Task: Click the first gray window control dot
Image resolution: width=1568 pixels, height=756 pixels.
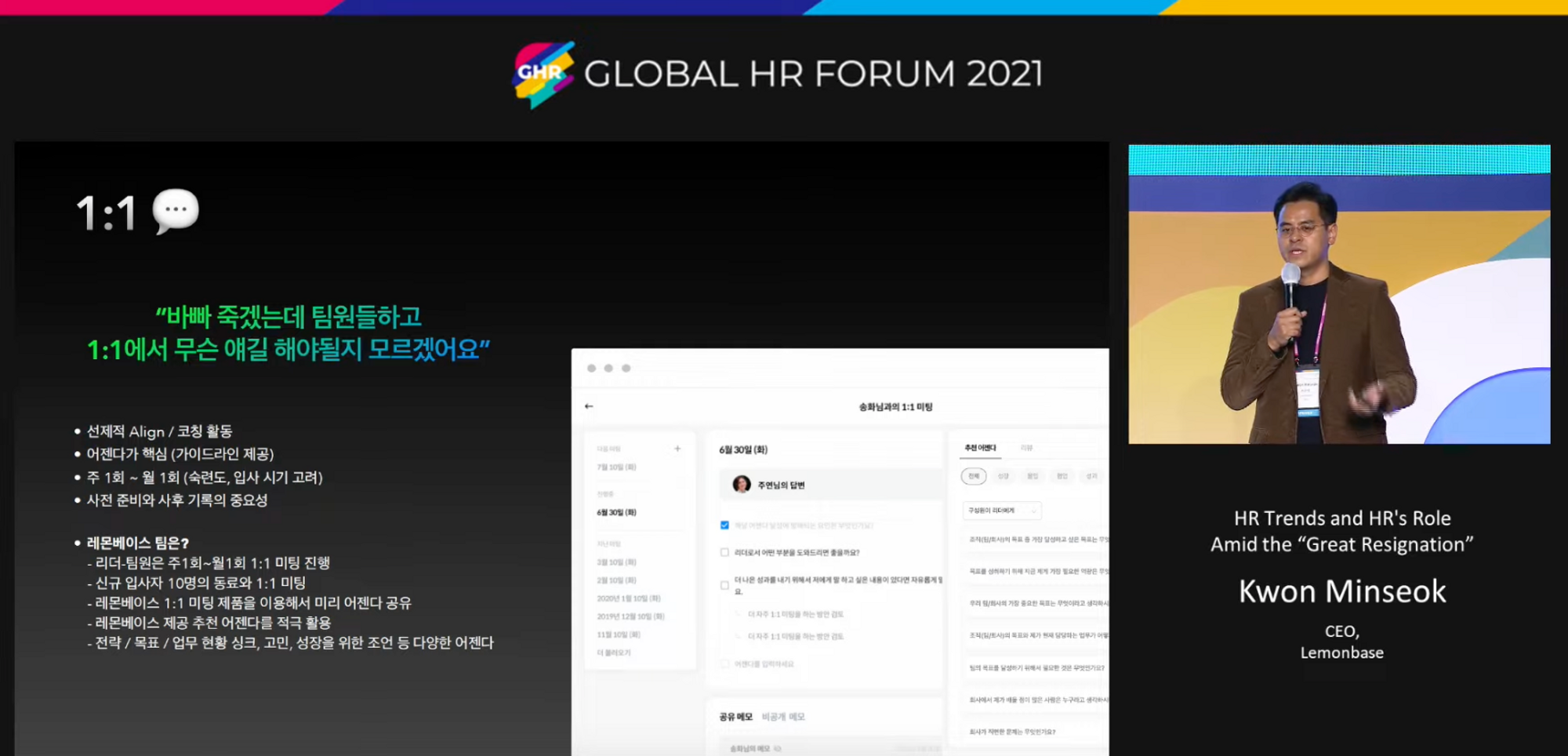Action: [x=592, y=368]
